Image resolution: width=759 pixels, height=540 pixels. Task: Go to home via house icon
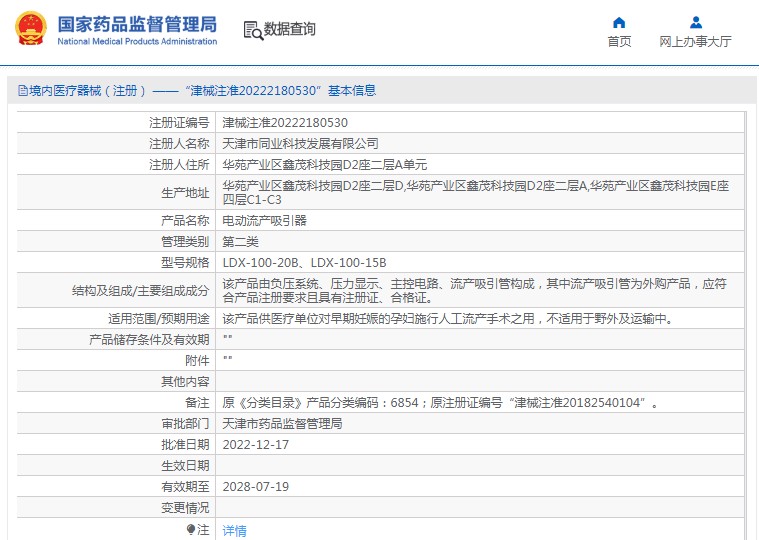(x=619, y=23)
